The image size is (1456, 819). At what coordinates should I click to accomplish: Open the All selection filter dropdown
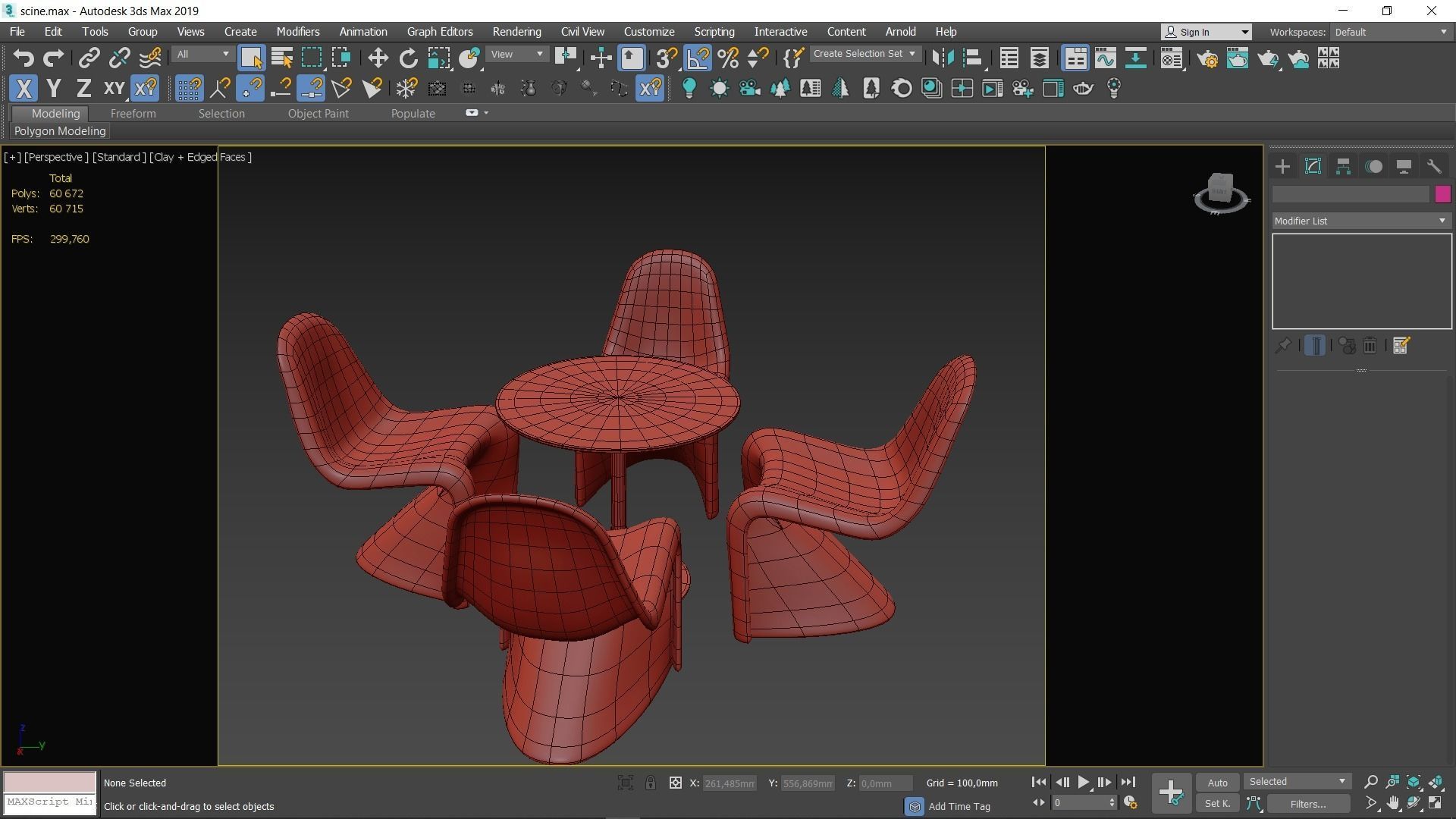[202, 55]
